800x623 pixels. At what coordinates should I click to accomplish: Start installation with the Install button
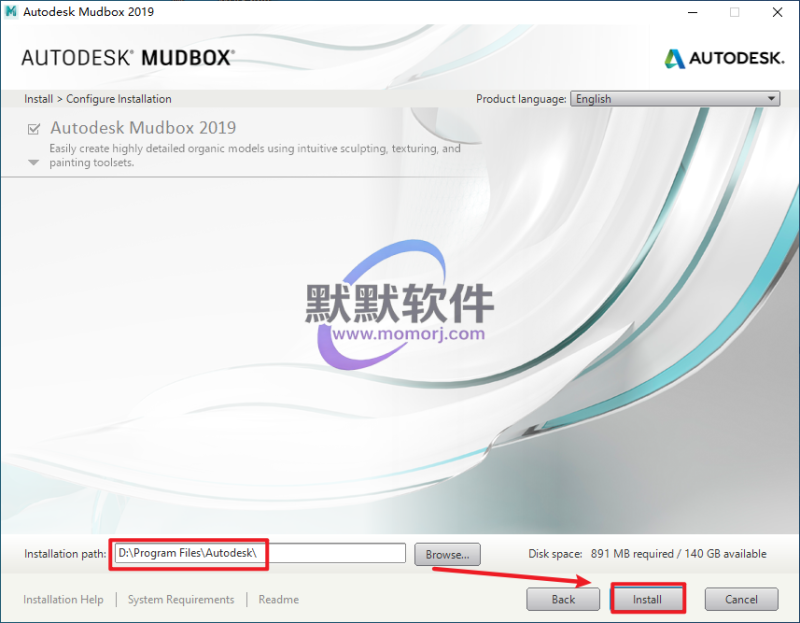tap(647, 599)
